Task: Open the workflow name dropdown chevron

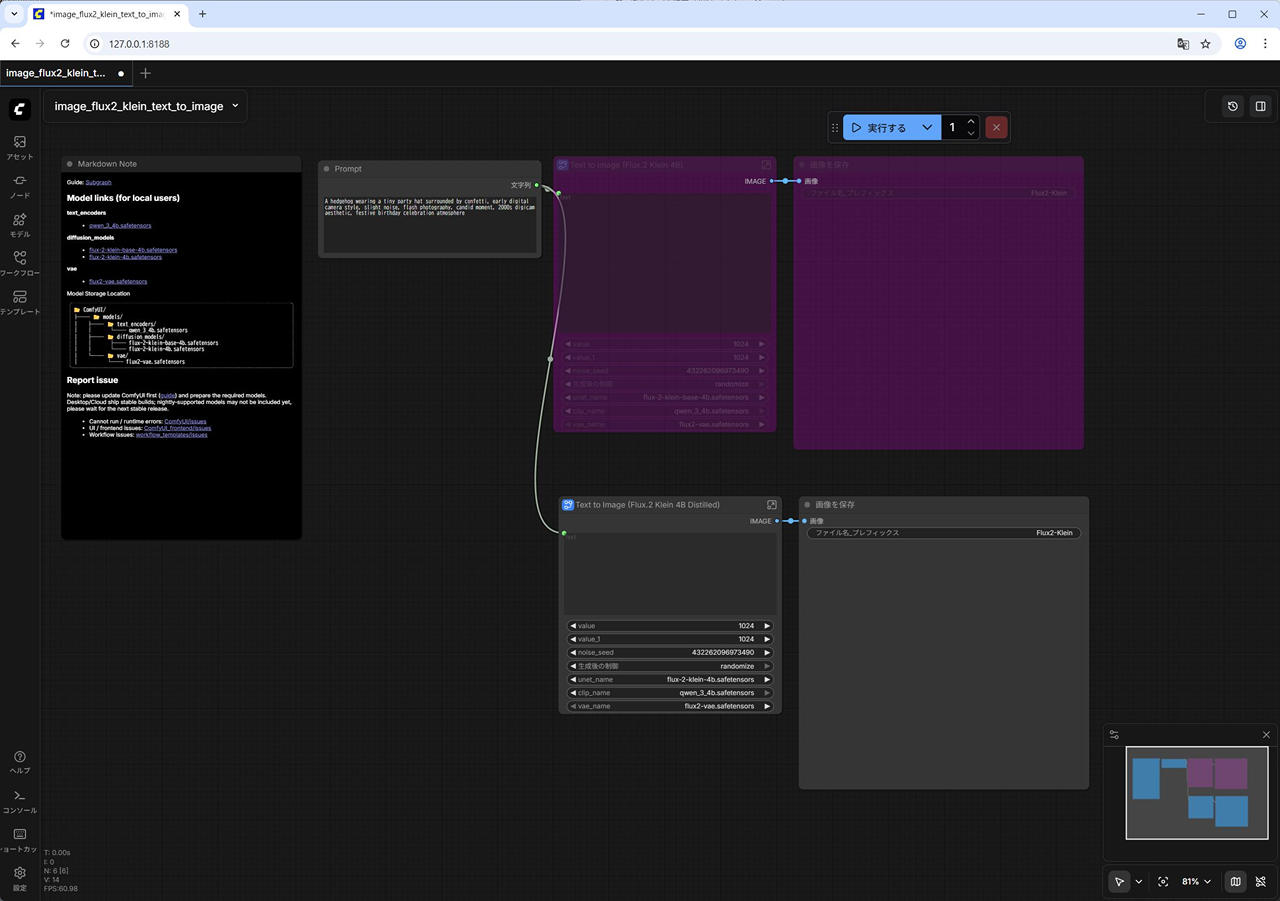Action: [x=235, y=106]
